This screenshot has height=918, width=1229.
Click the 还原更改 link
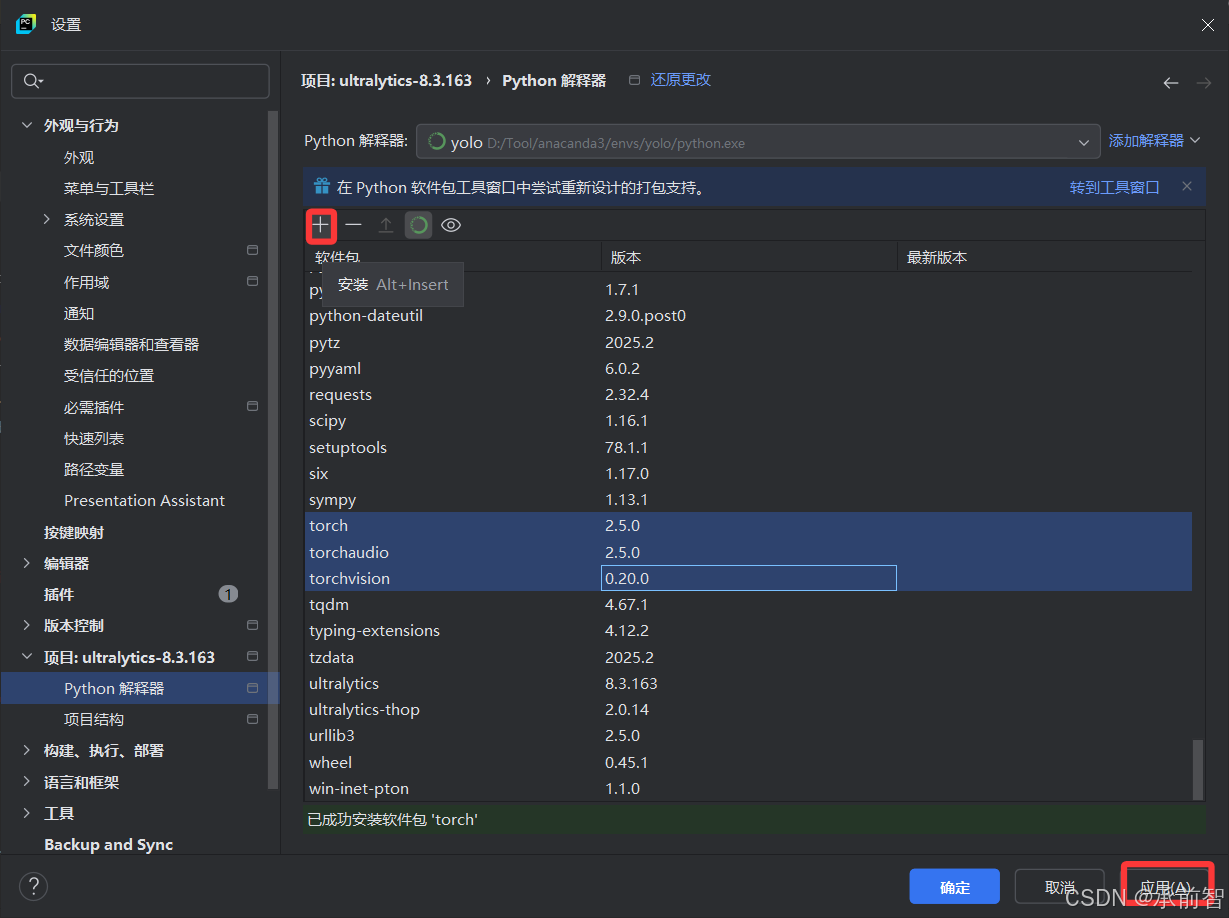tap(681, 80)
